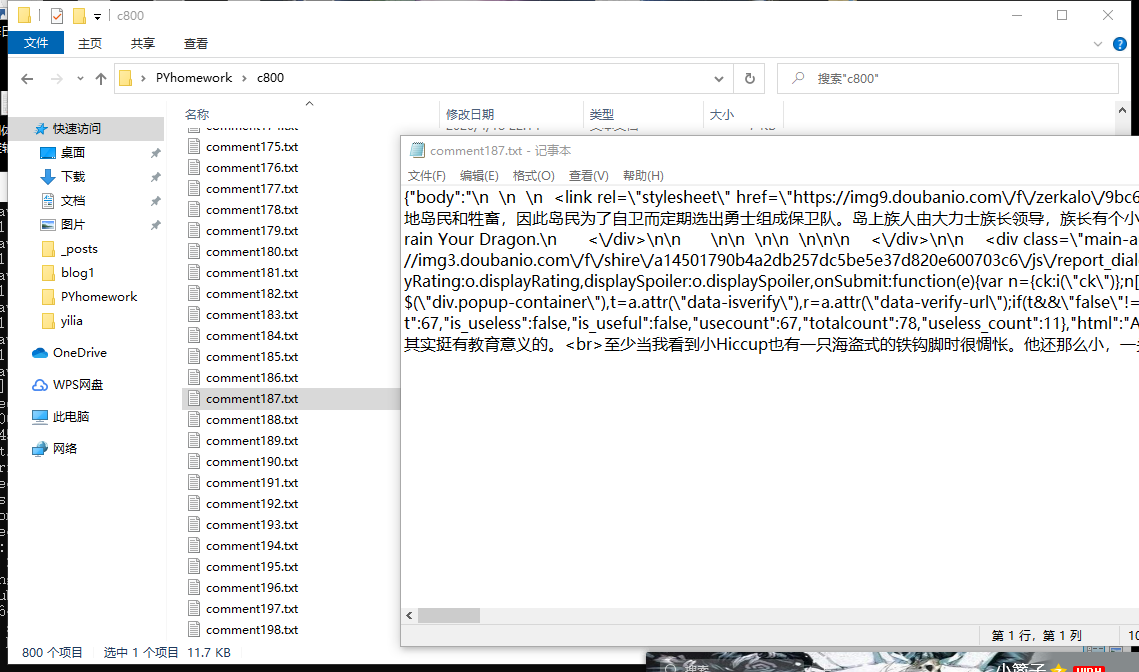This screenshot has width=1139, height=672.
Task: Select file comment190.txt
Action: [x=251, y=461]
